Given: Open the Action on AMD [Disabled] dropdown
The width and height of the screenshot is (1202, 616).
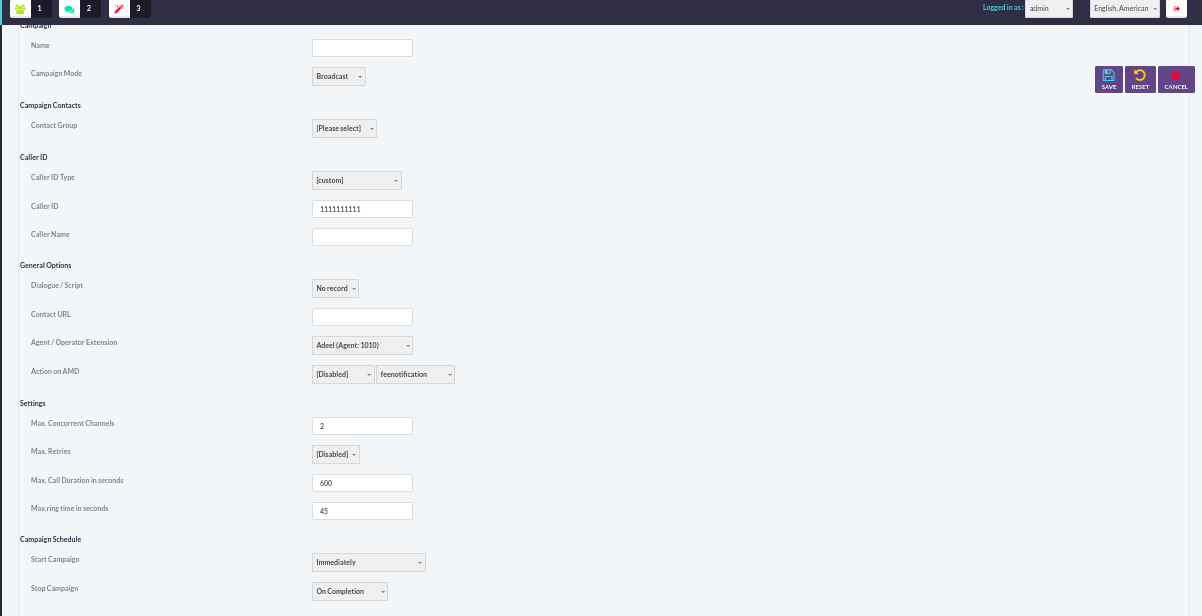Looking at the screenshot, I should pos(343,374).
